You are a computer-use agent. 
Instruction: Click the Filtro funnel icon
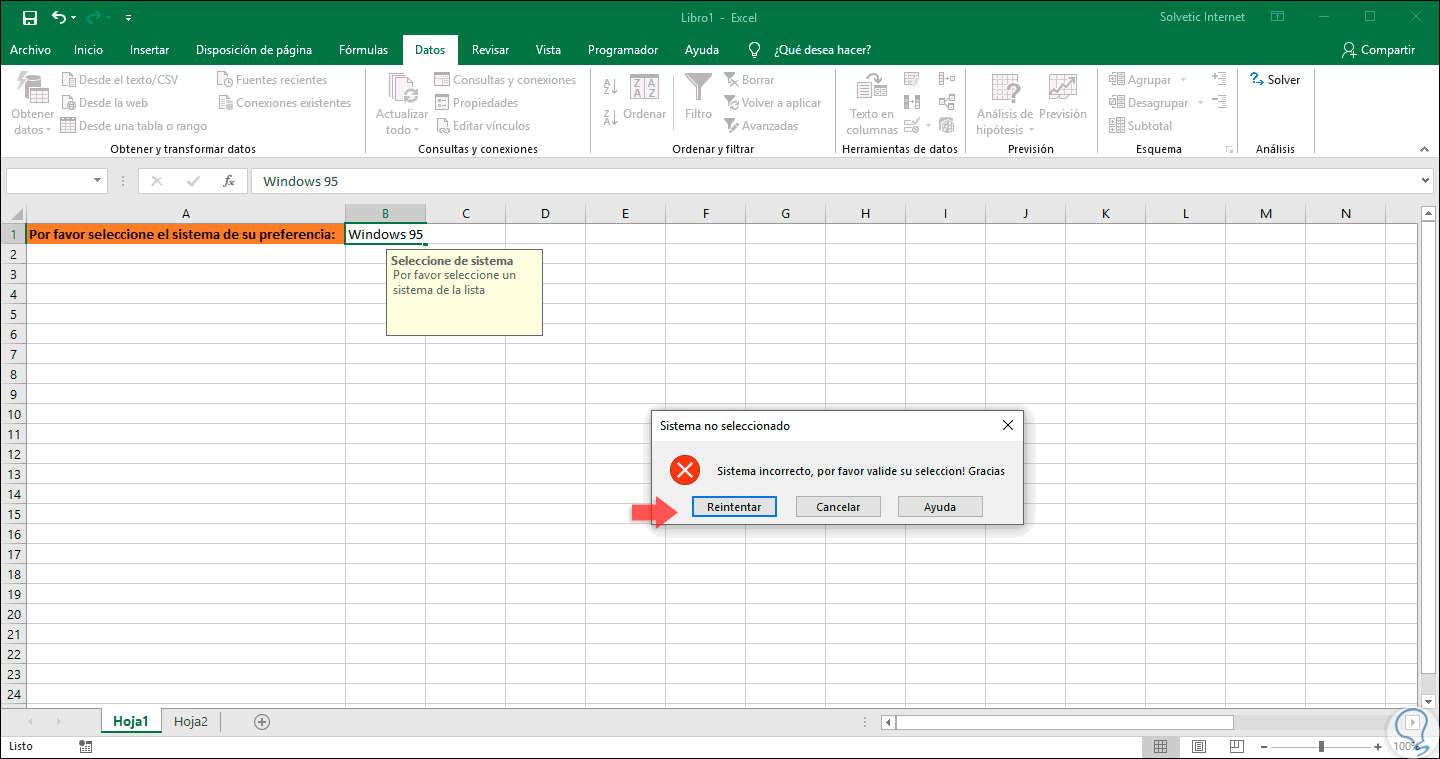click(x=698, y=88)
